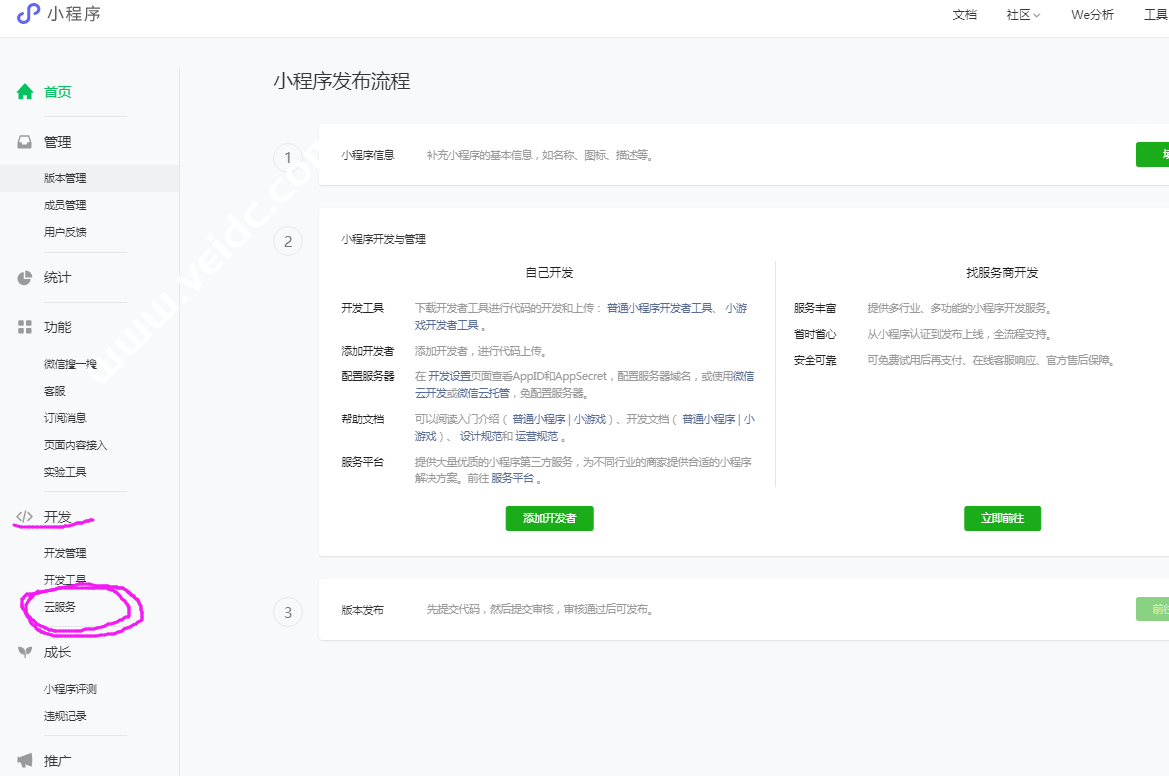
Task: Open 文档 in top navigation
Action: (x=964, y=15)
